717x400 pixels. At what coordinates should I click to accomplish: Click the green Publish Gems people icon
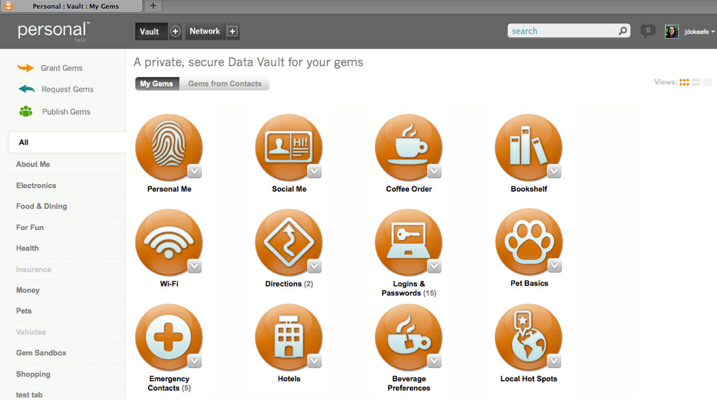[26, 111]
